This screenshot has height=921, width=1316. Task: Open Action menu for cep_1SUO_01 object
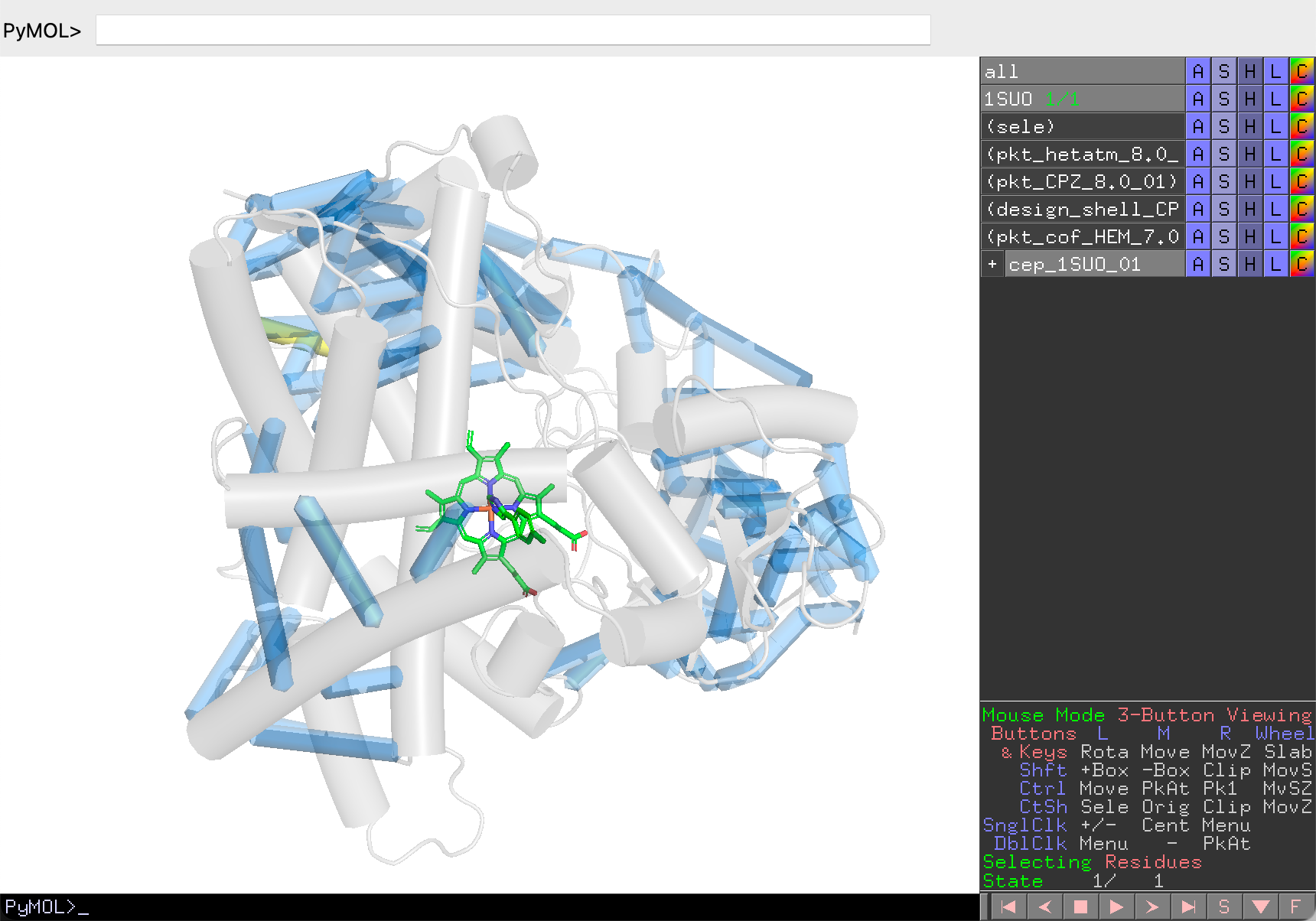tap(1198, 264)
